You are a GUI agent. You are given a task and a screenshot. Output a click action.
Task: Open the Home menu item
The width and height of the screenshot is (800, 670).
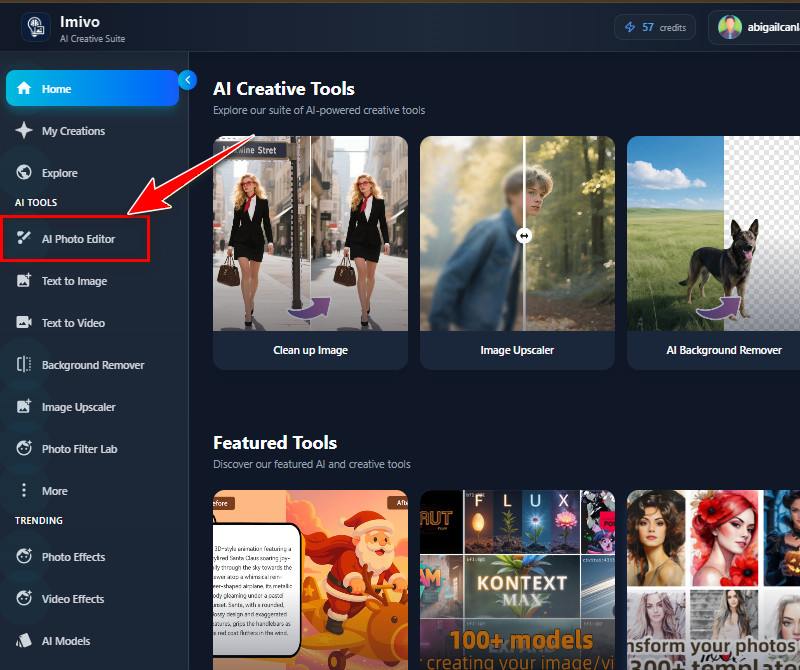92,88
